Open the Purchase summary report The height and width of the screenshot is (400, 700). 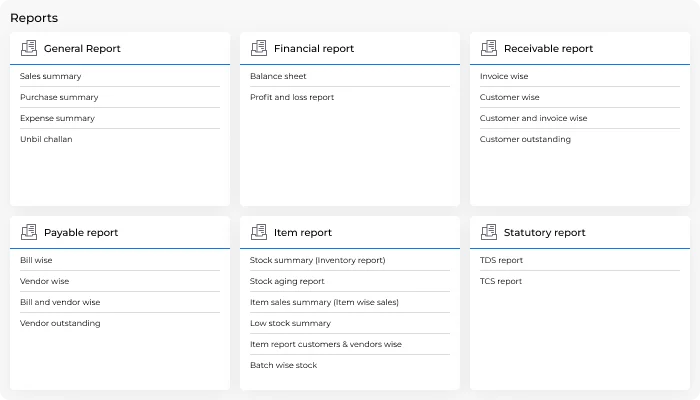pyautogui.click(x=59, y=97)
